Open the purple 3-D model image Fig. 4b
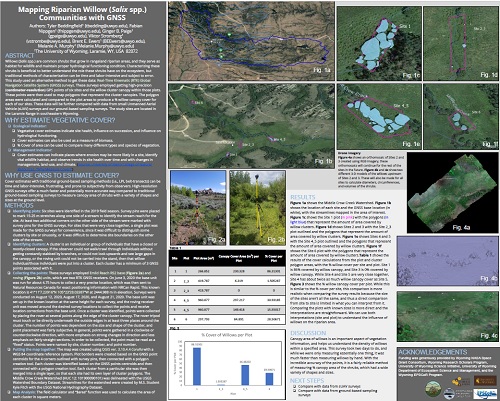Image resolution: width=500 pixels, height=401 pixels. 447,261
